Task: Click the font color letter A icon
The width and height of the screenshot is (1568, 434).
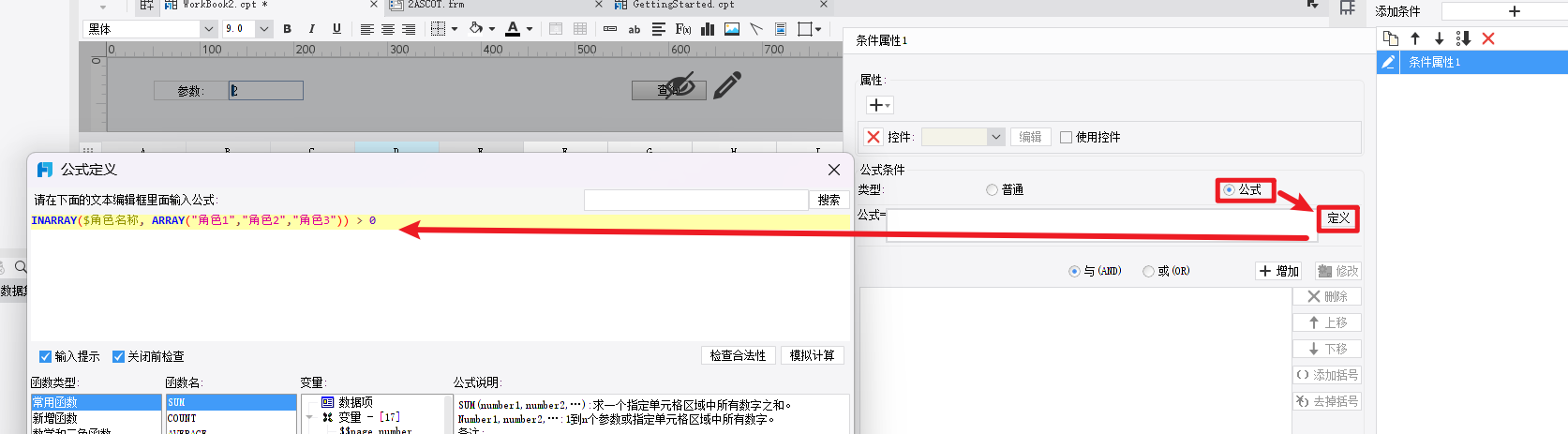Action: coord(512,29)
